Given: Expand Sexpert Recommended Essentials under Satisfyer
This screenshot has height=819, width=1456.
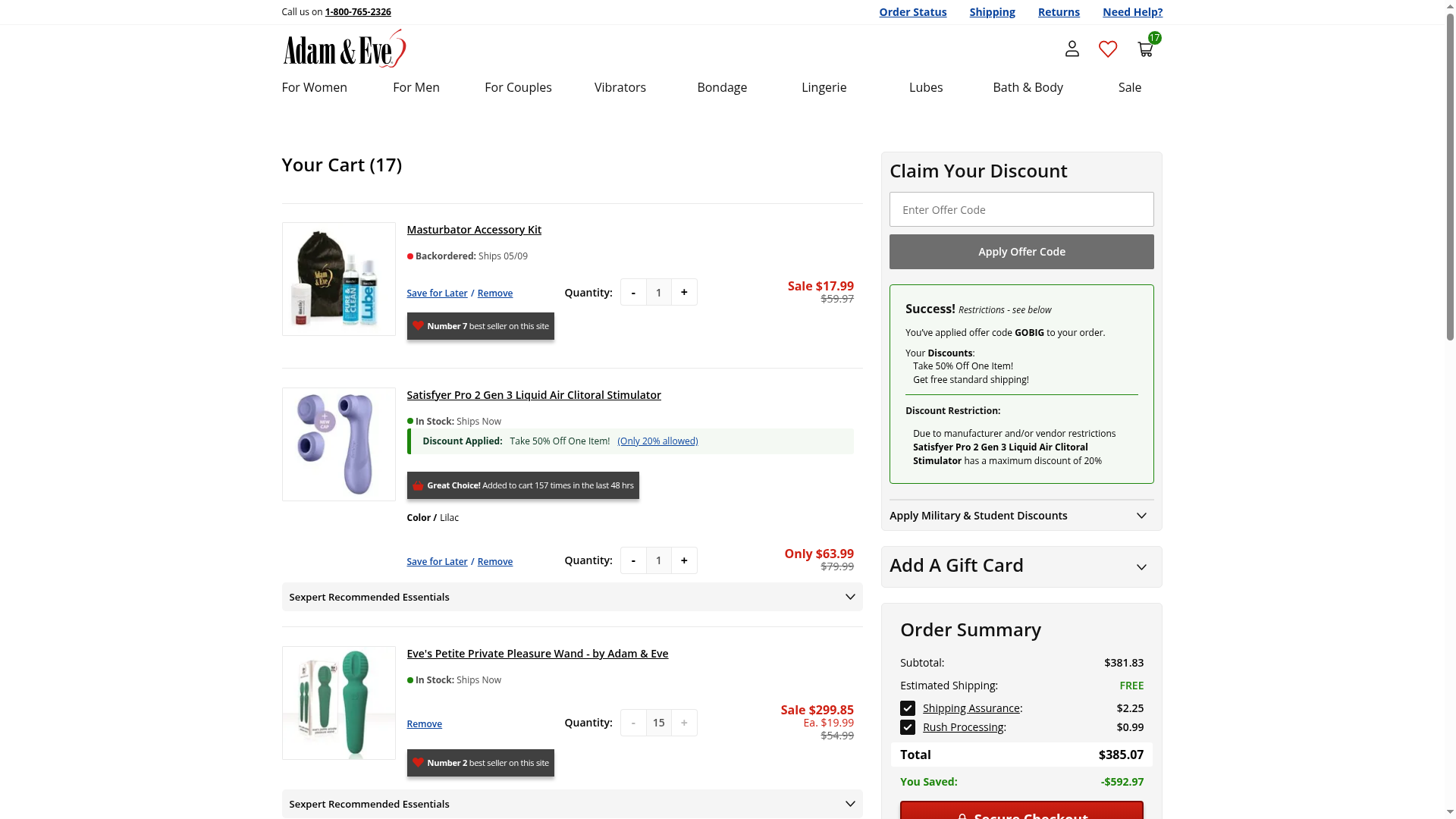Looking at the screenshot, I should pos(572,598).
